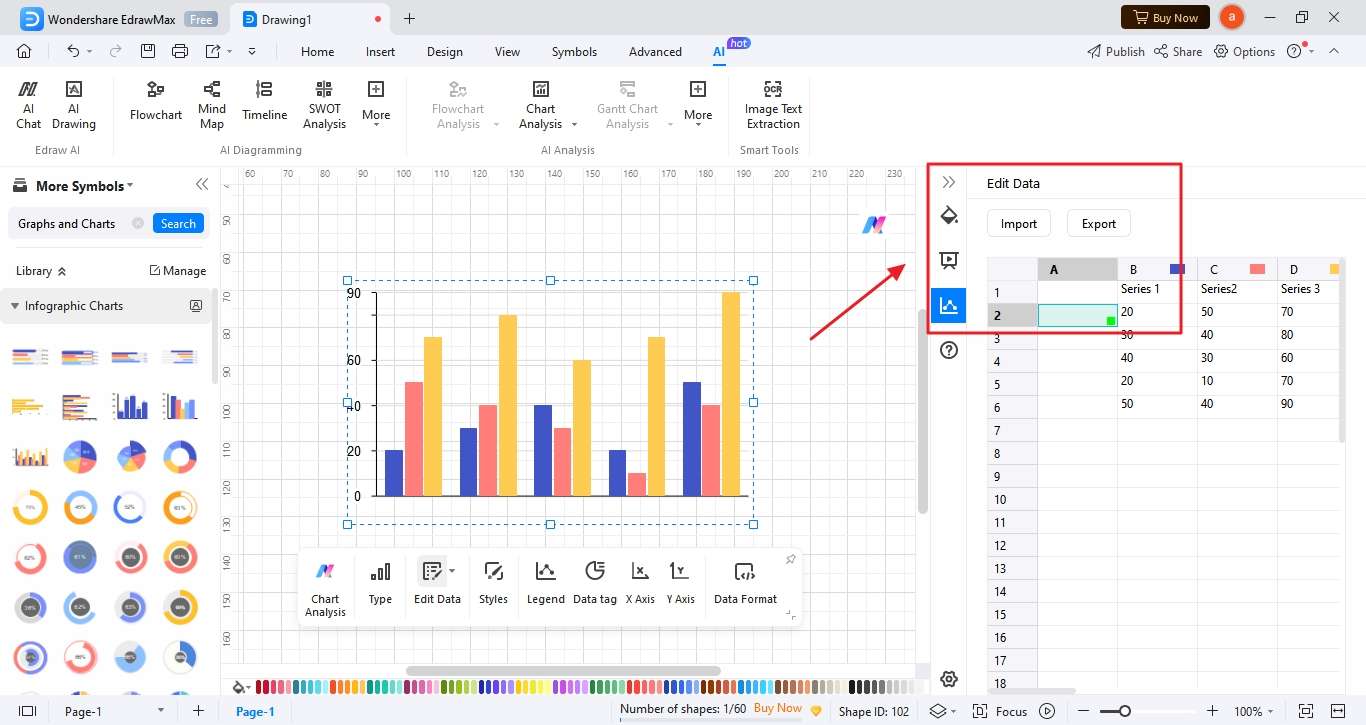The image size is (1366, 725).
Task: Toggle Focus mode in status bar
Action: 1002,711
